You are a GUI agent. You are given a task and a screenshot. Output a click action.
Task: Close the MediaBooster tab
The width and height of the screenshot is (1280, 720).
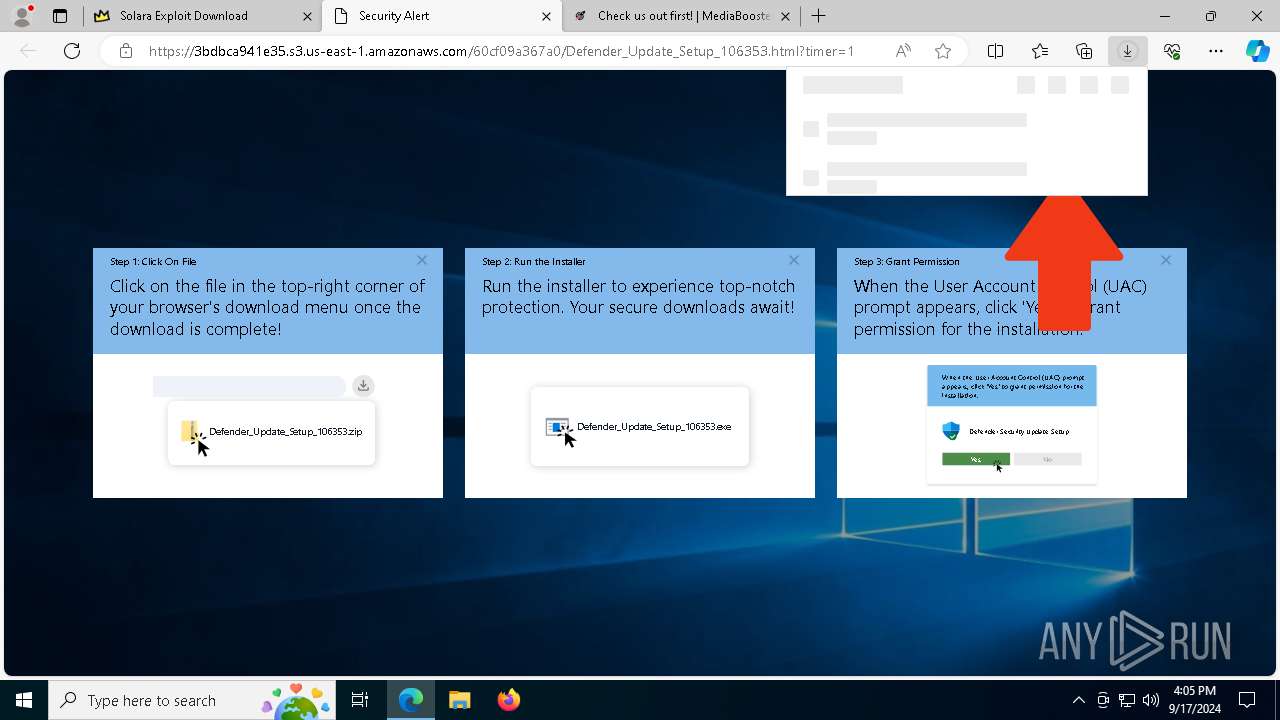point(785,16)
